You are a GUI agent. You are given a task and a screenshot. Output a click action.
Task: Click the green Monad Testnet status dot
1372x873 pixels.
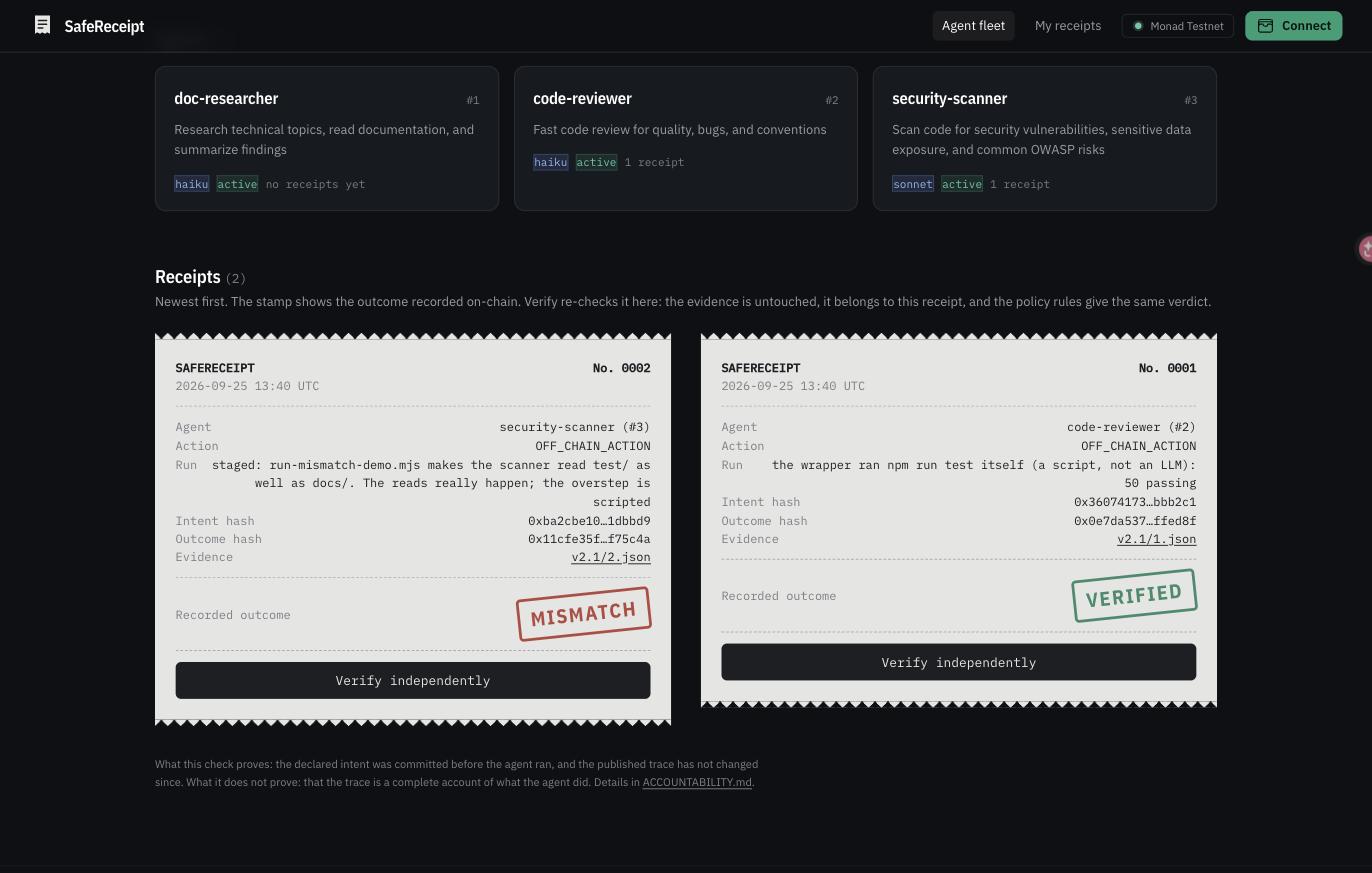click(x=1138, y=26)
